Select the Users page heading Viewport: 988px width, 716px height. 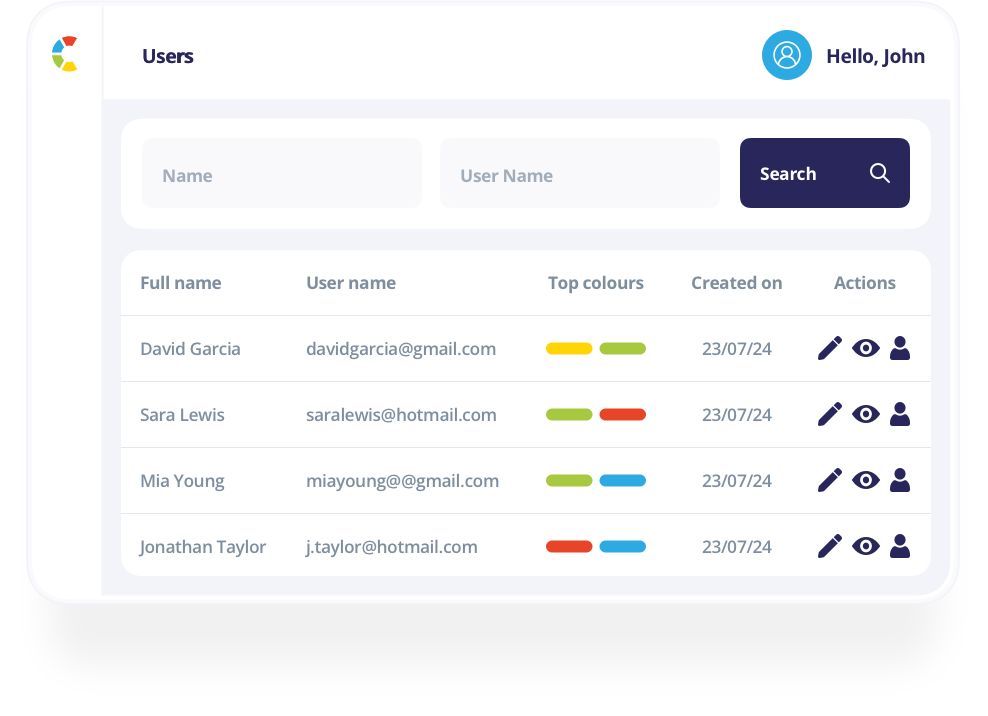pyautogui.click(x=167, y=56)
